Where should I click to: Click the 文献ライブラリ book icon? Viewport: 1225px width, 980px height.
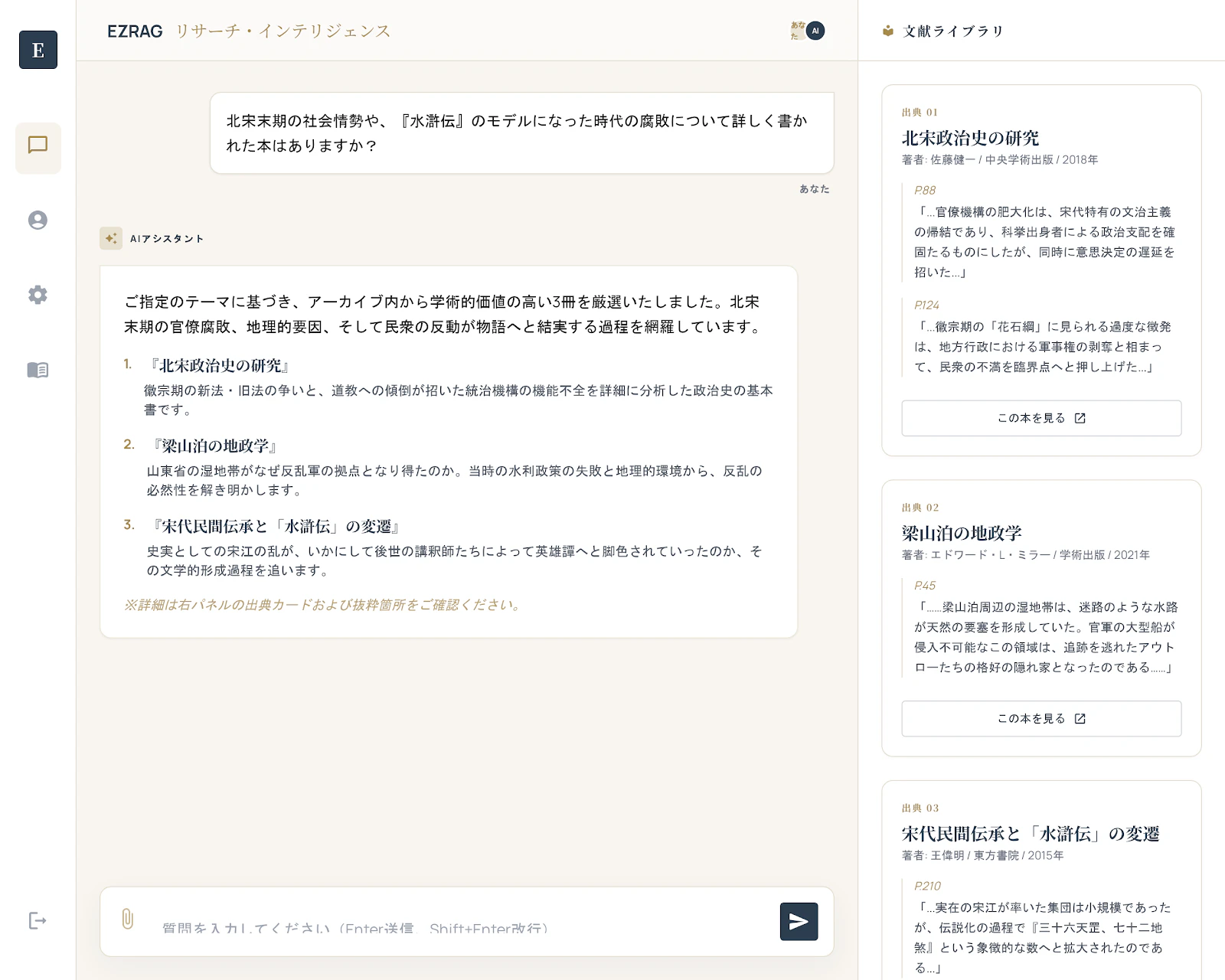888,31
